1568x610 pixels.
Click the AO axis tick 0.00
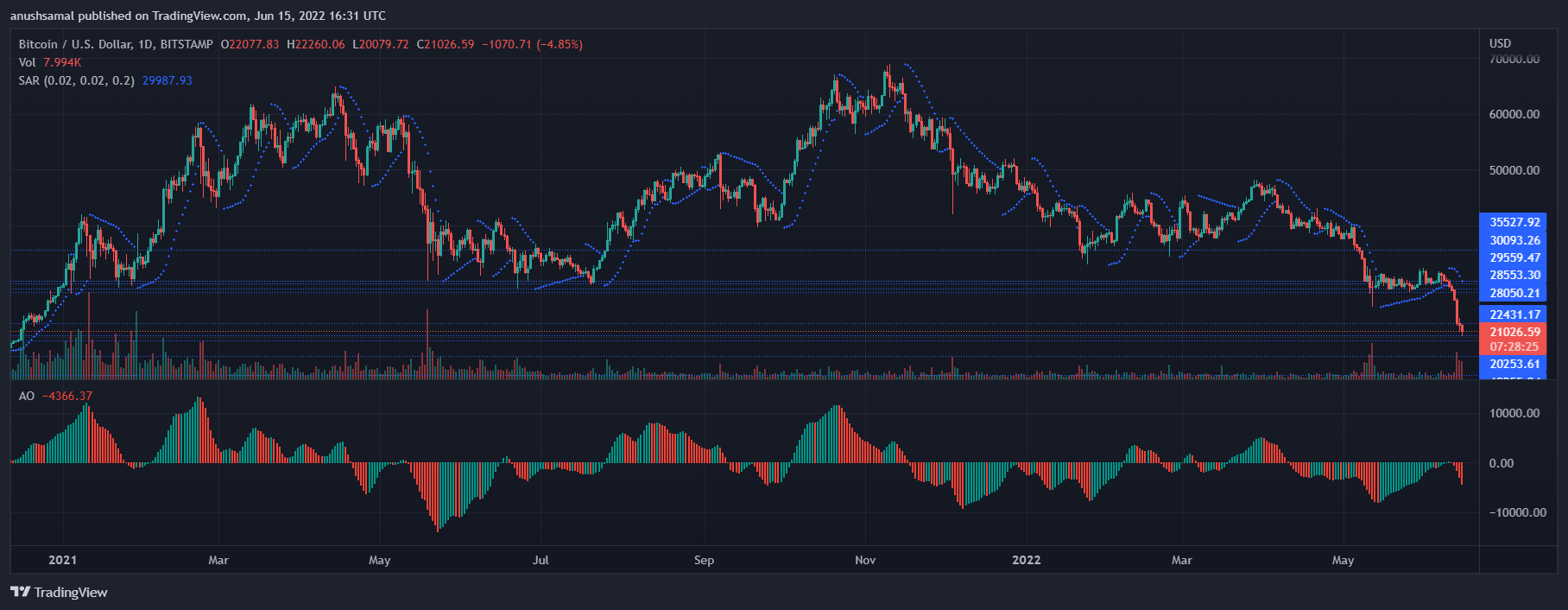(1502, 463)
